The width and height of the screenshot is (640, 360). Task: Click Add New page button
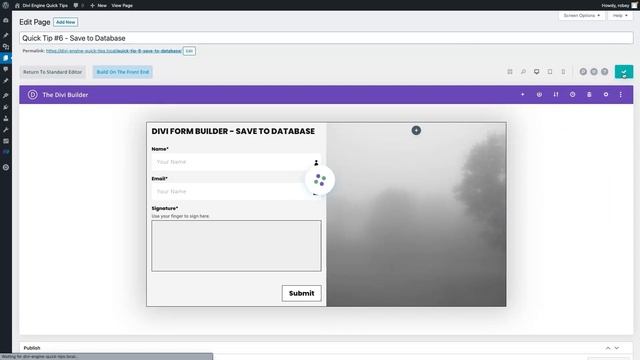coord(66,22)
